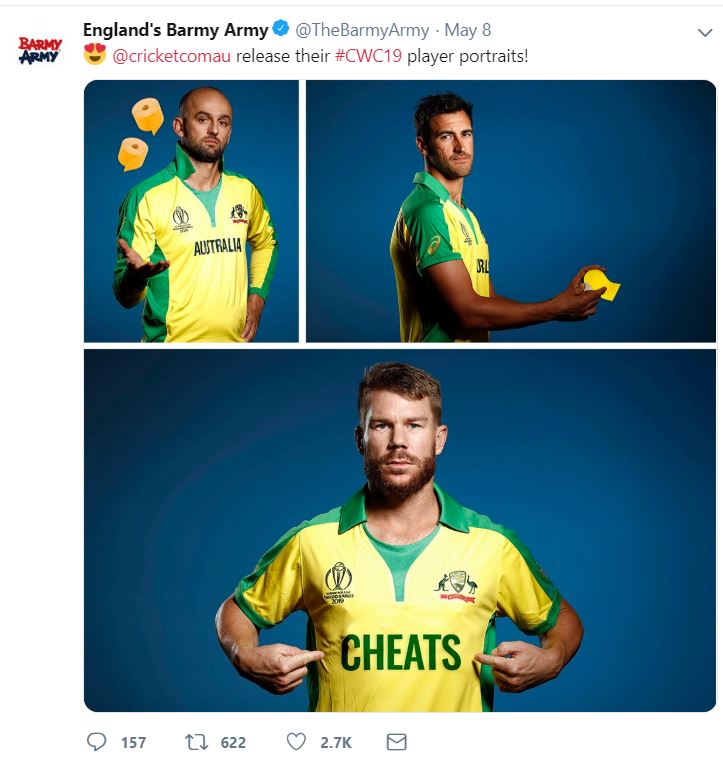The image size is (723, 760).
Task: Click the retweet arrows icon
Action: point(196,742)
